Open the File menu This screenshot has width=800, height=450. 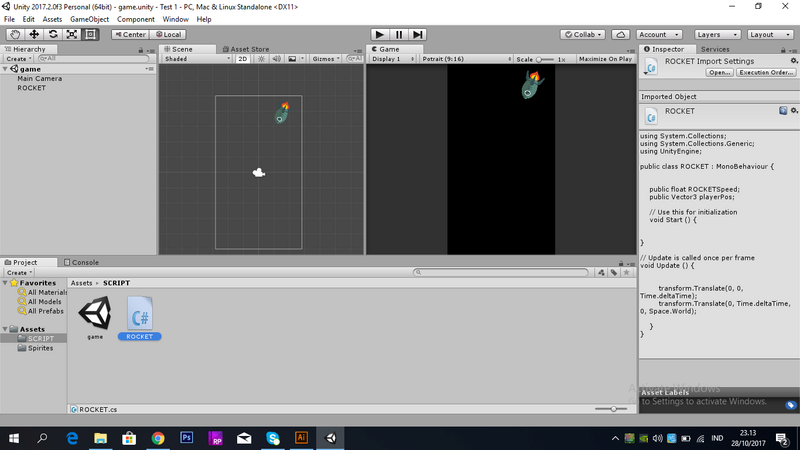coord(9,19)
